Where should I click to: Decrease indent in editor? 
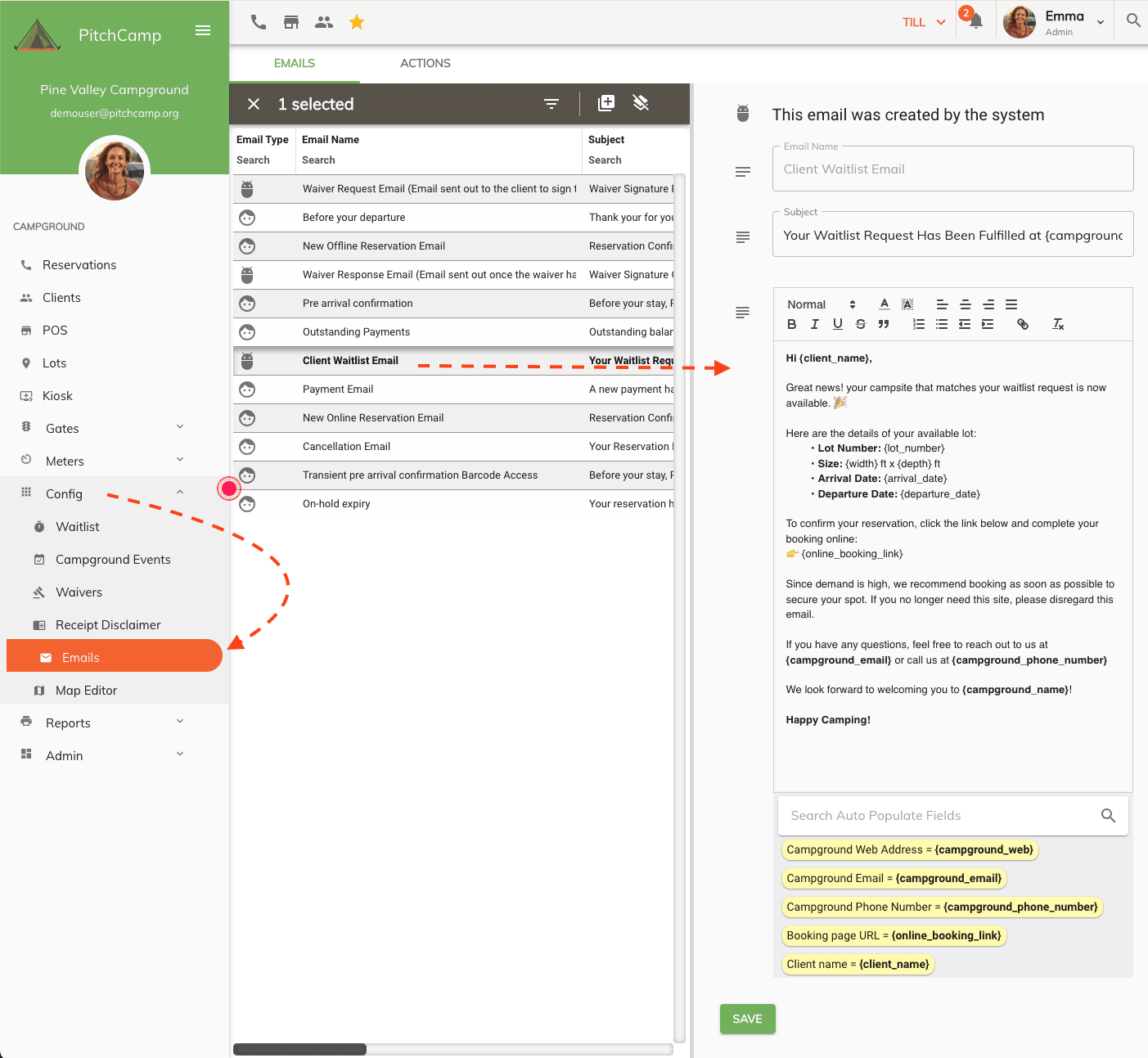point(965,324)
